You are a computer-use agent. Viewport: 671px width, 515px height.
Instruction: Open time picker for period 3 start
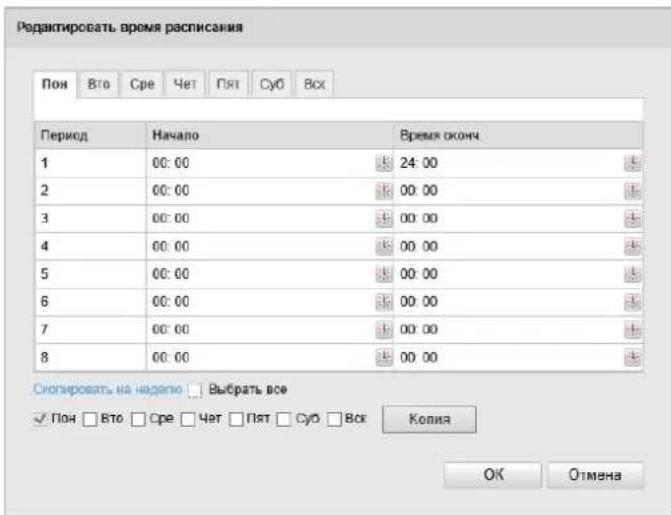click(384, 219)
